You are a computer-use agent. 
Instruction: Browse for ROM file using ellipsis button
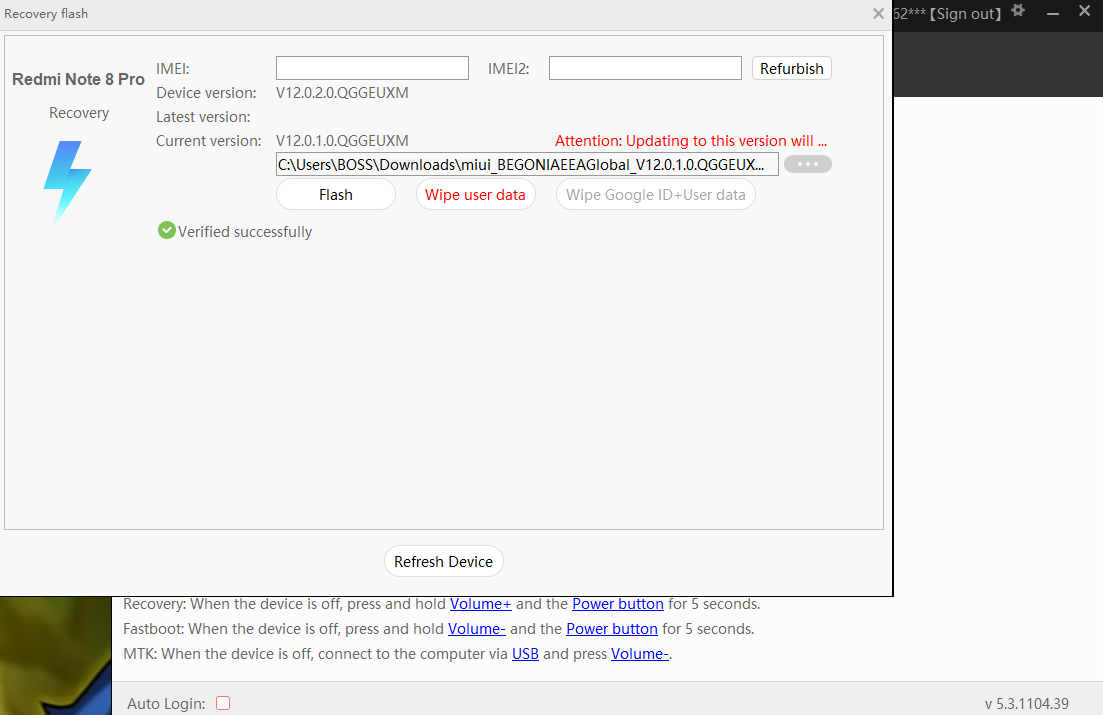pyautogui.click(x=807, y=164)
